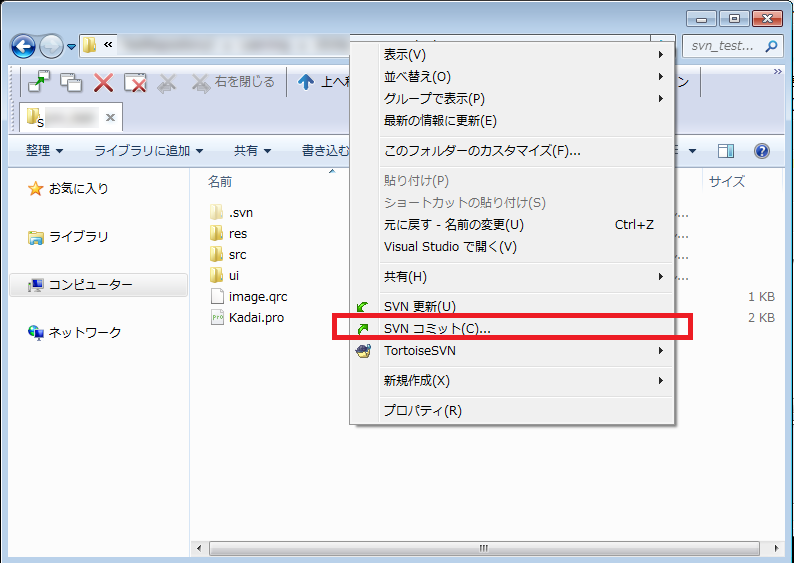Open the 新規作成(X) submenu
The width and height of the screenshot is (794, 563).
tap(512, 380)
